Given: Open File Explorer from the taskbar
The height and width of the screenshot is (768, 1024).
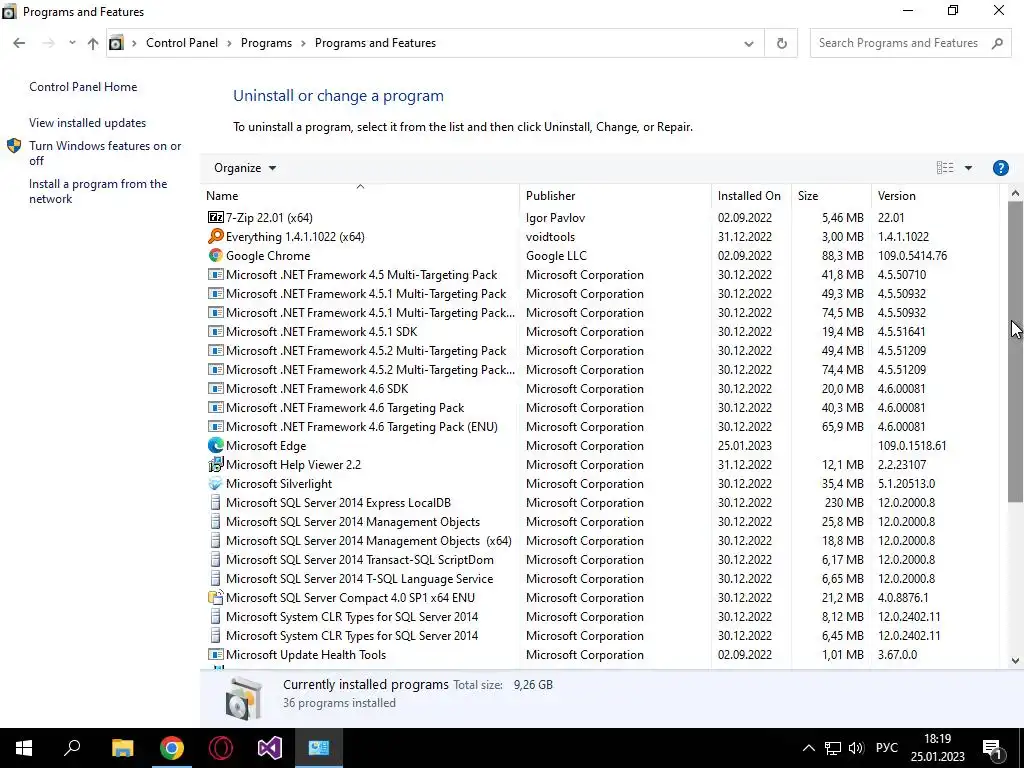Looking at the screenshot, I should pyautogui.click(x=122, y=748).
